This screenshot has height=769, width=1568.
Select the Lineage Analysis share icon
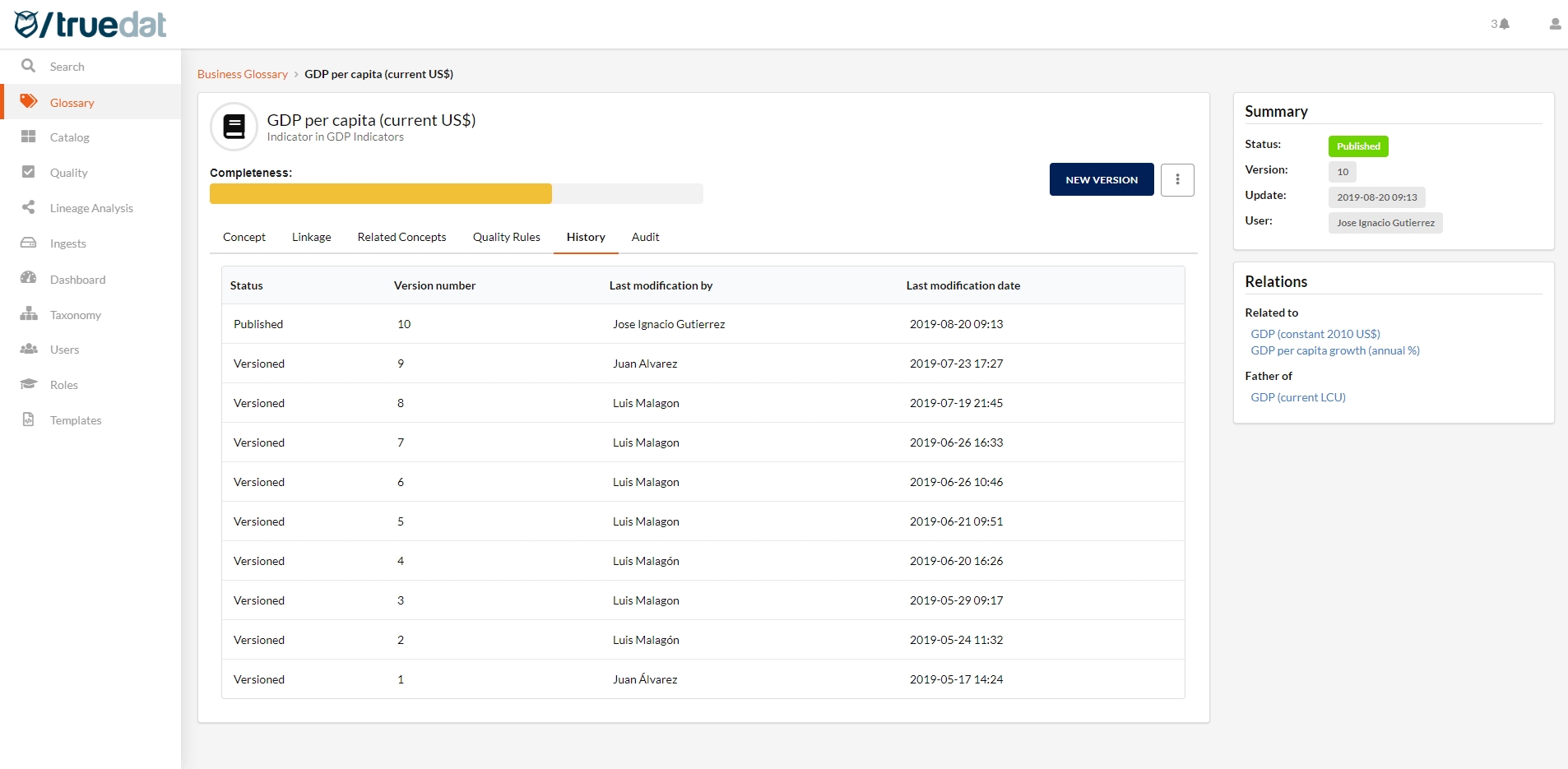(29, 207)
